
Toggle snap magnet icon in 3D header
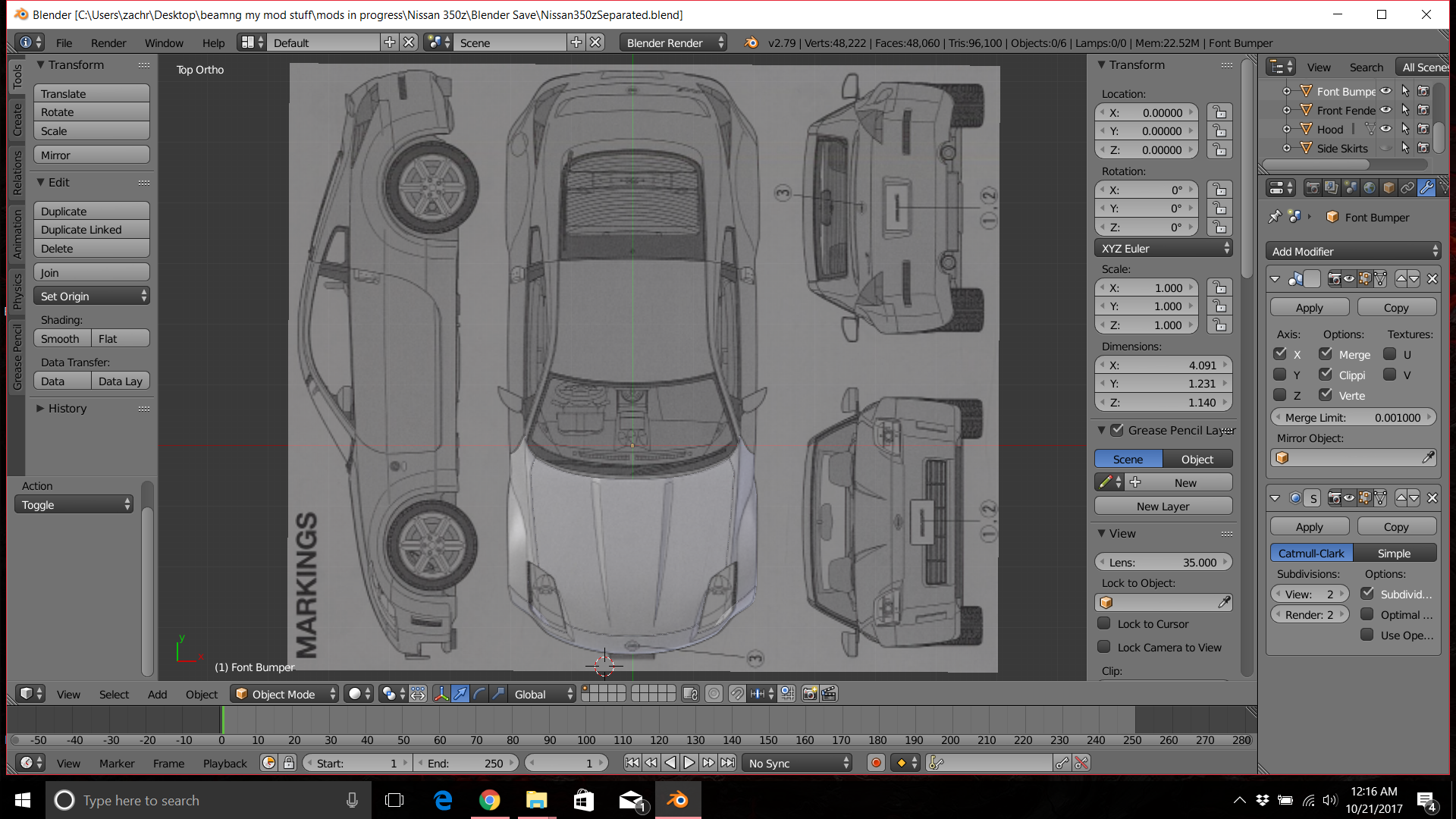(737, 694)
